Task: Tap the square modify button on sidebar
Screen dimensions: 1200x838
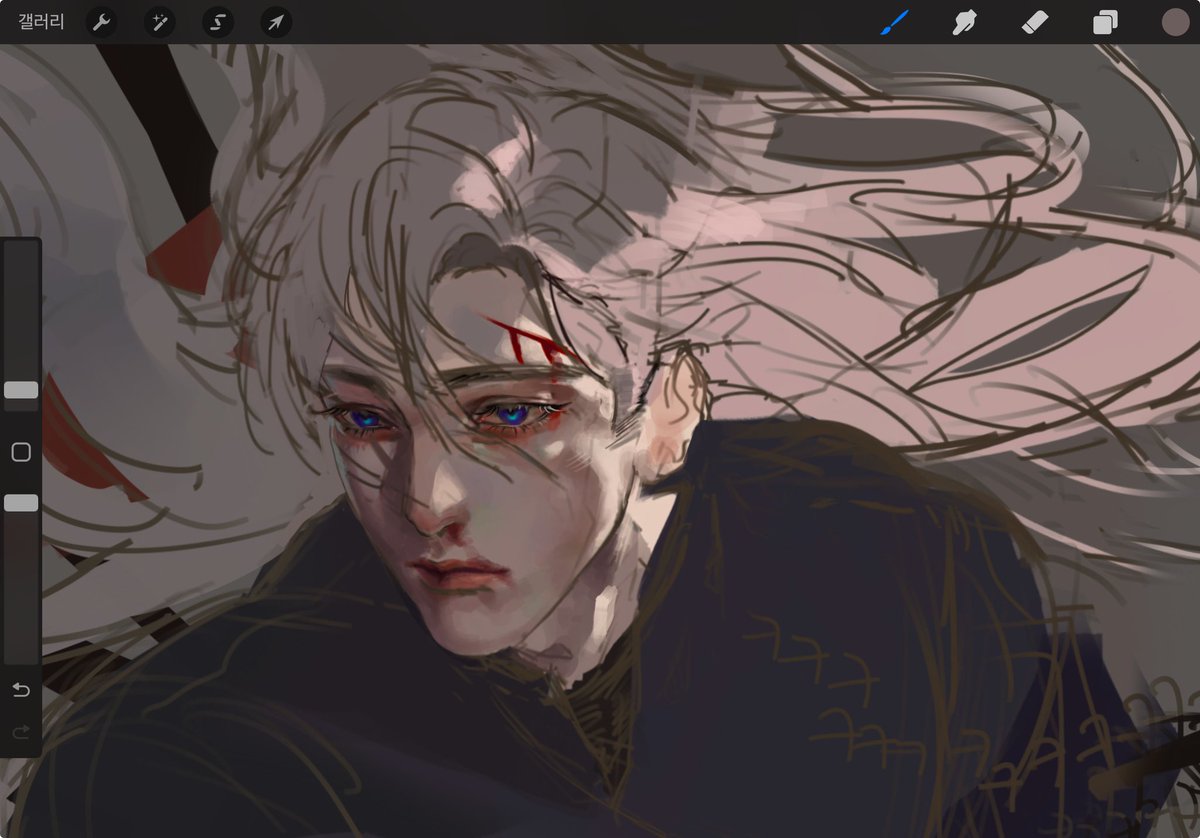Action: (21, 453)
